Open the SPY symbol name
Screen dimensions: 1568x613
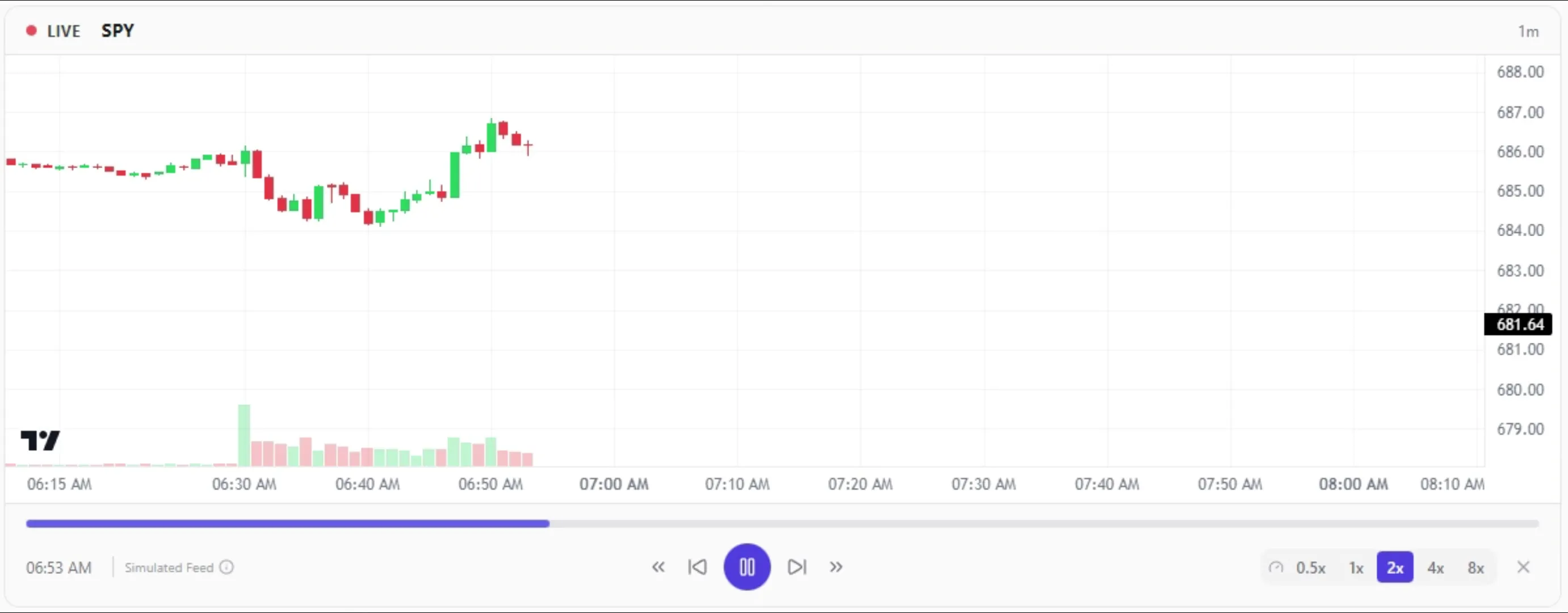(118, 31)
